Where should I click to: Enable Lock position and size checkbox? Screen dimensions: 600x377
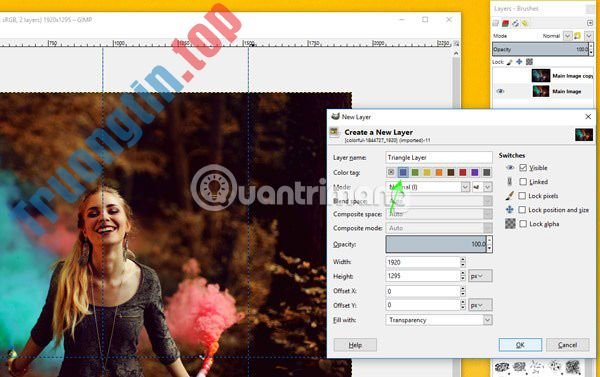(522, 210)
